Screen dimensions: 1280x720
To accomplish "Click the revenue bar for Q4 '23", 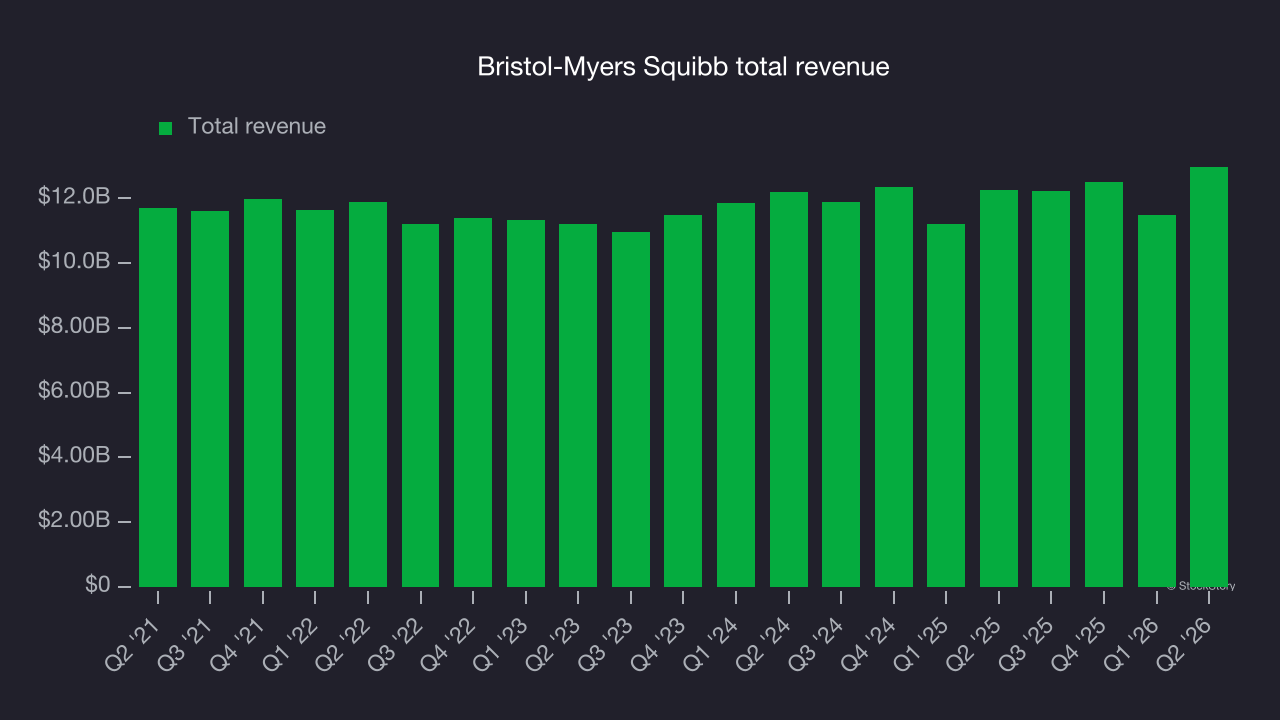I will pyautogui.click(x=683, y=401).
